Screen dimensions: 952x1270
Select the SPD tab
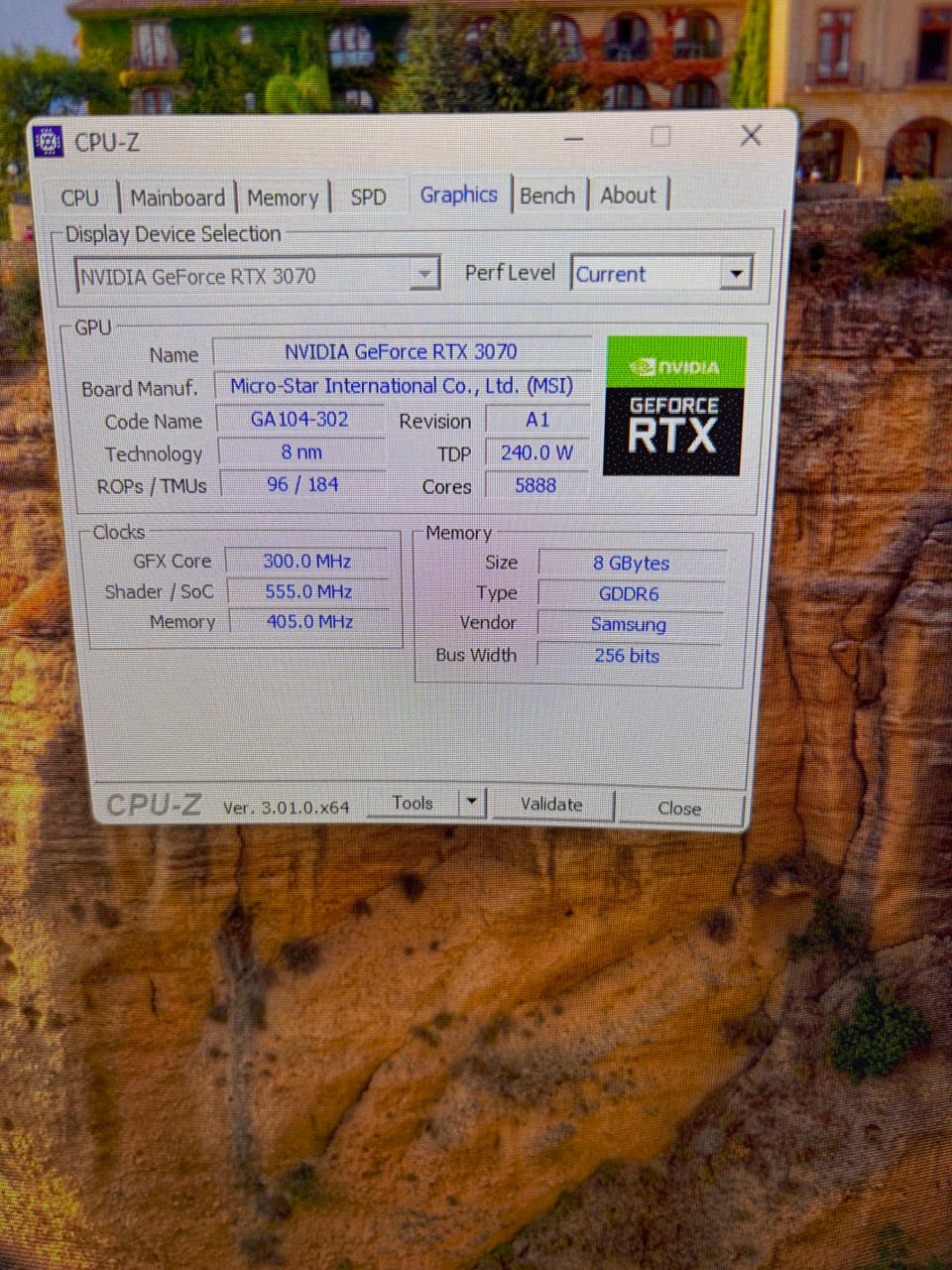(x=368, y=196)
